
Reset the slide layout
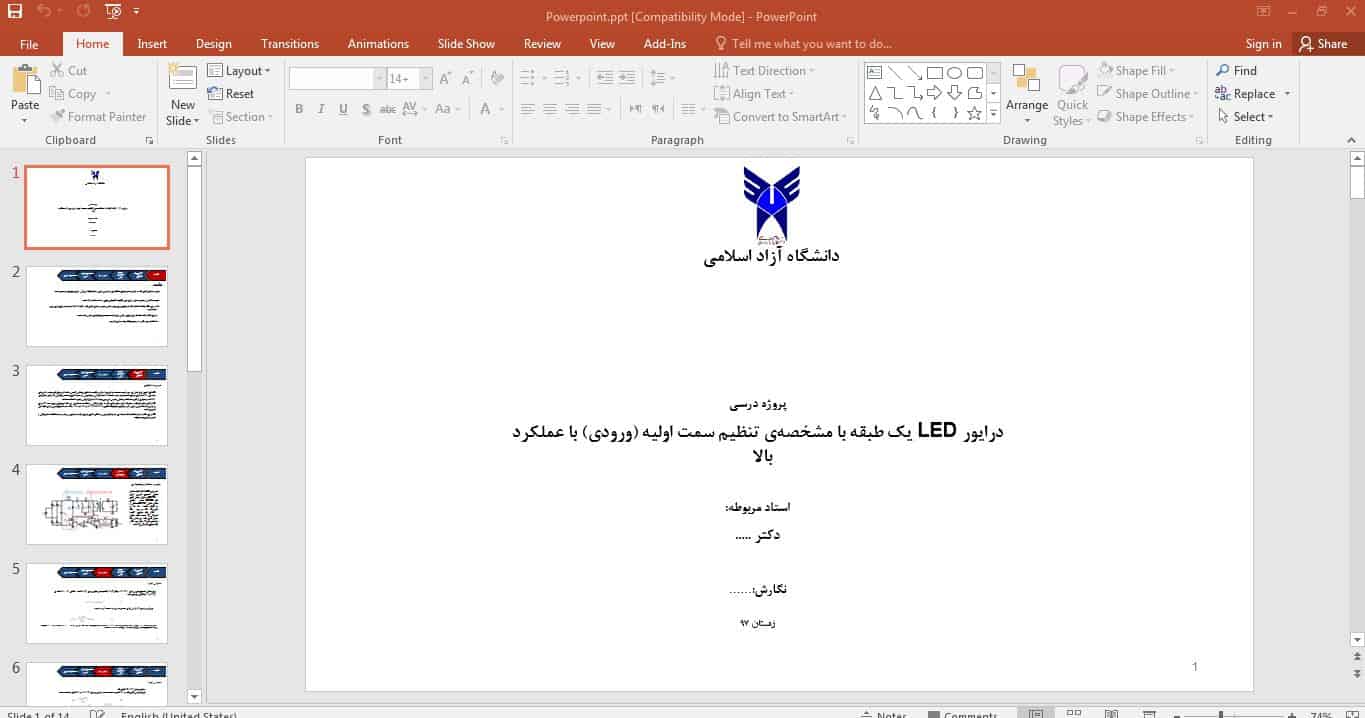[x=231, y=94]
